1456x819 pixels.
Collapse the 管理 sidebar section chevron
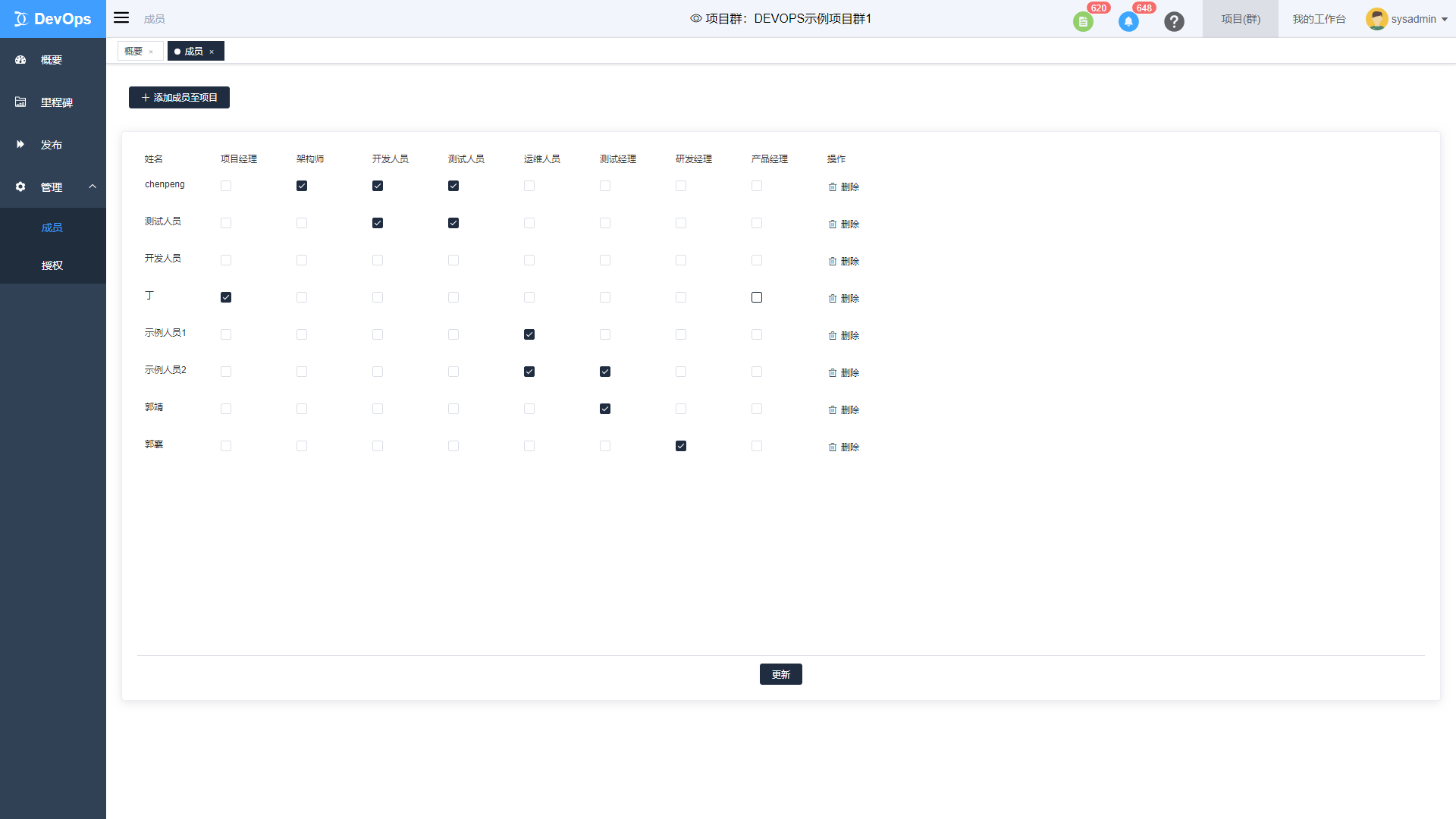[93, 187]
